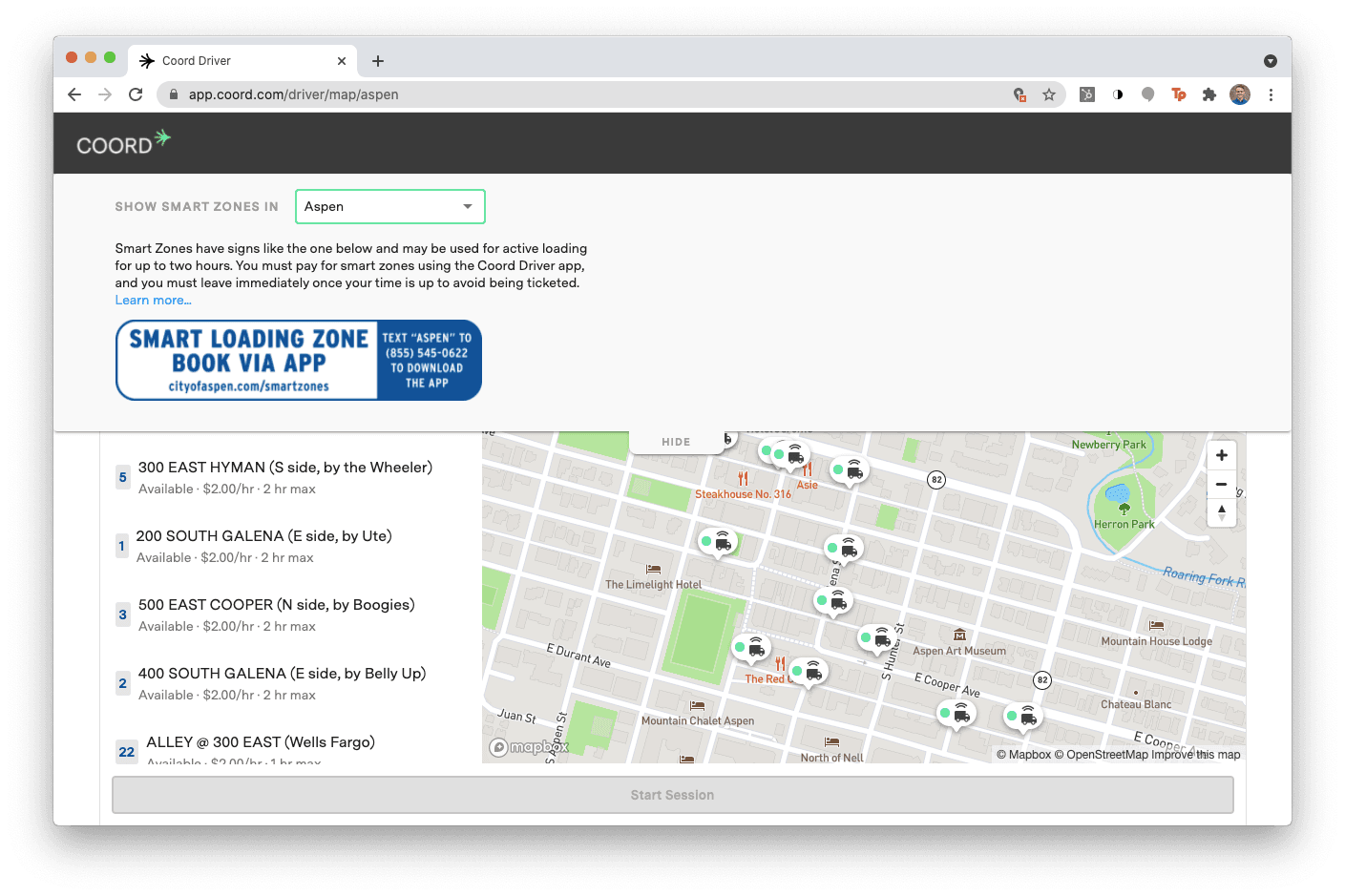Go back in browser history

click(x=74, y=94)
